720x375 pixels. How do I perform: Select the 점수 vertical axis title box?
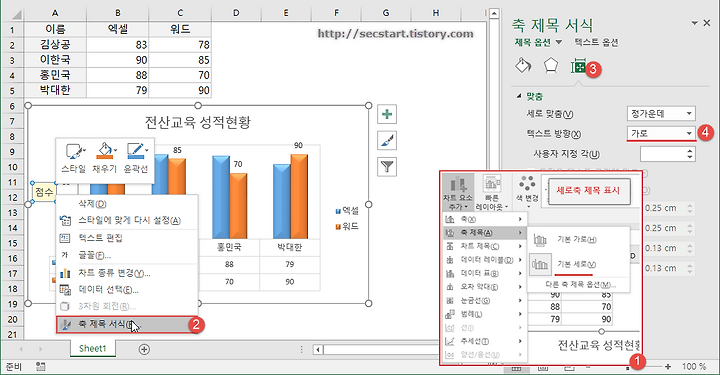(44, 192)
